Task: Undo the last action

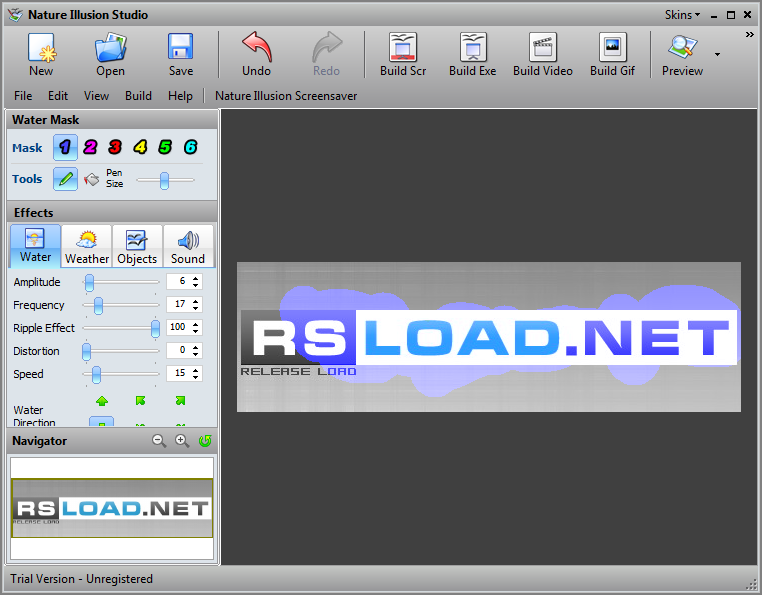Action: click(257, 54)
